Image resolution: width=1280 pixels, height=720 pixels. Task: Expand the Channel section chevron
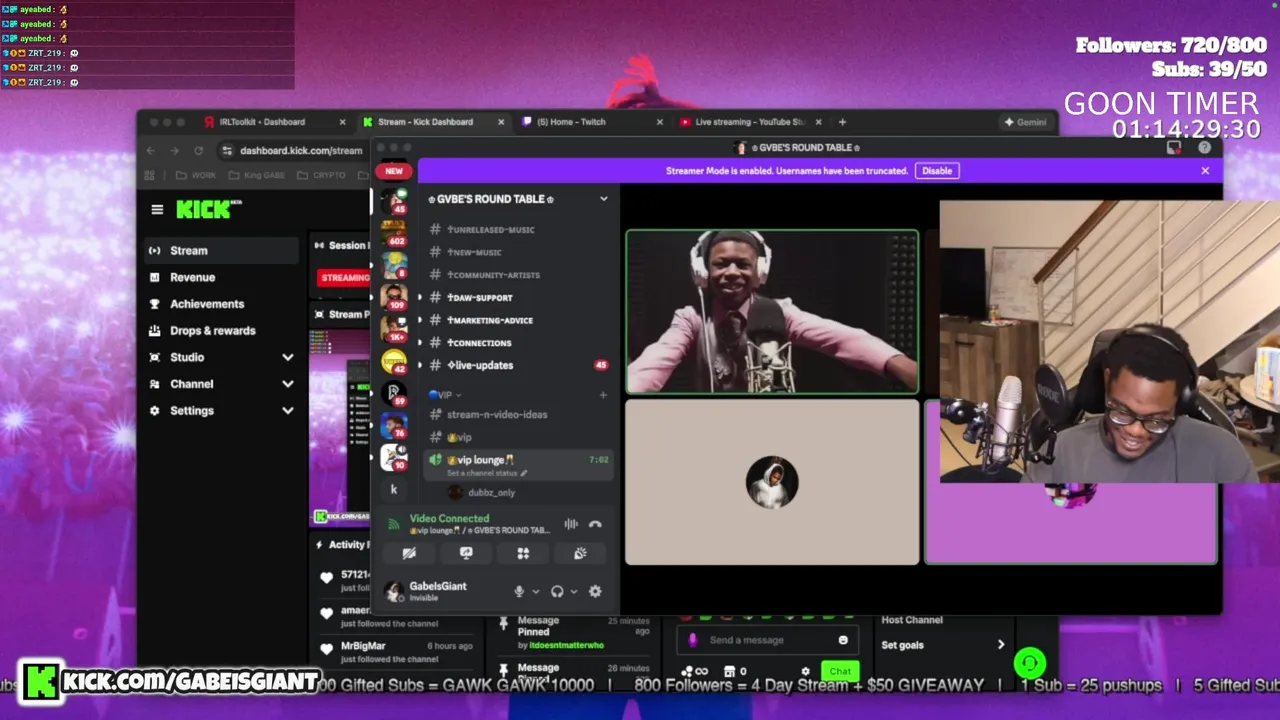288,384
